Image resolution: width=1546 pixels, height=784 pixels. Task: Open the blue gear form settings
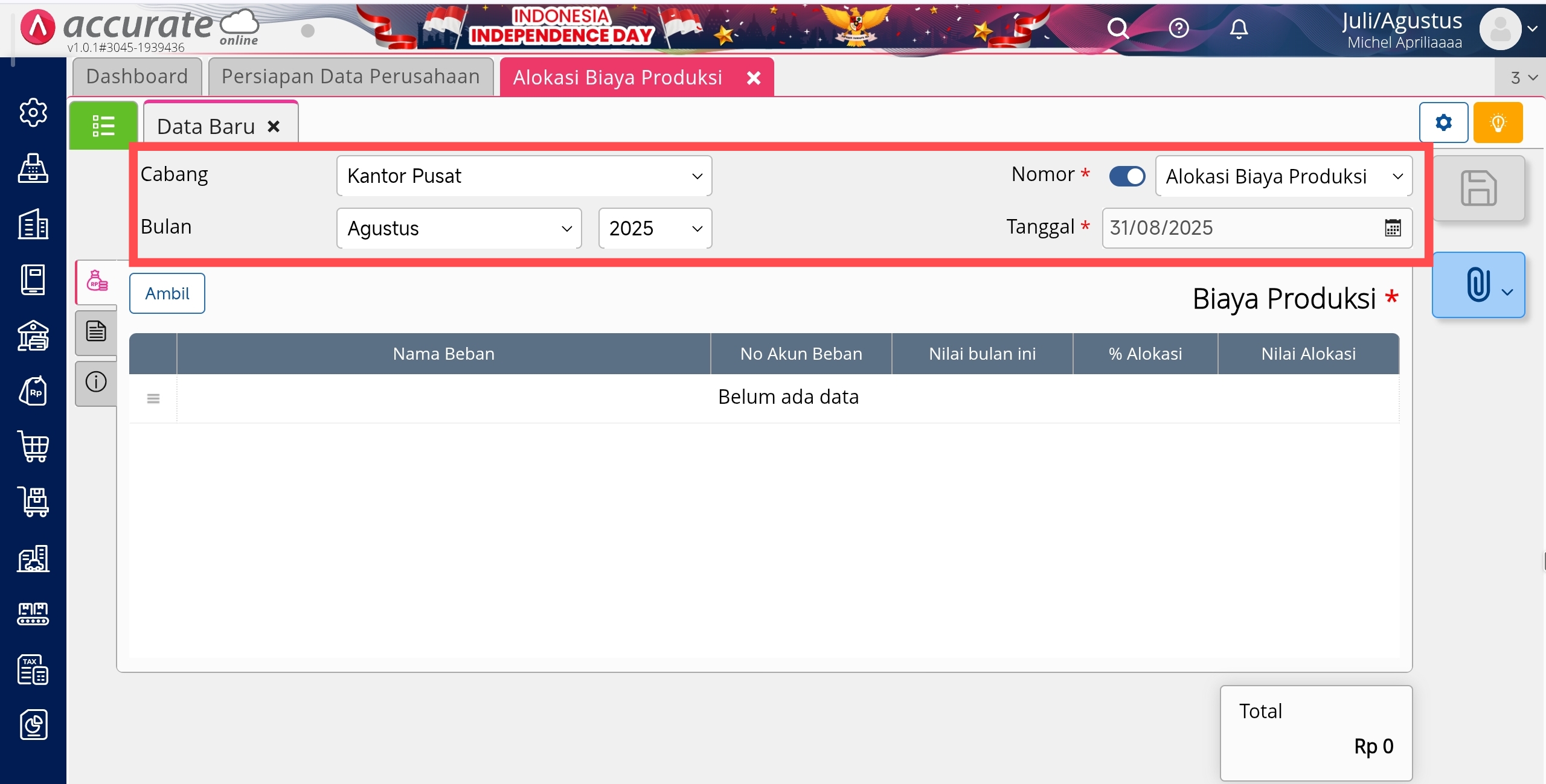(1443, 123)
